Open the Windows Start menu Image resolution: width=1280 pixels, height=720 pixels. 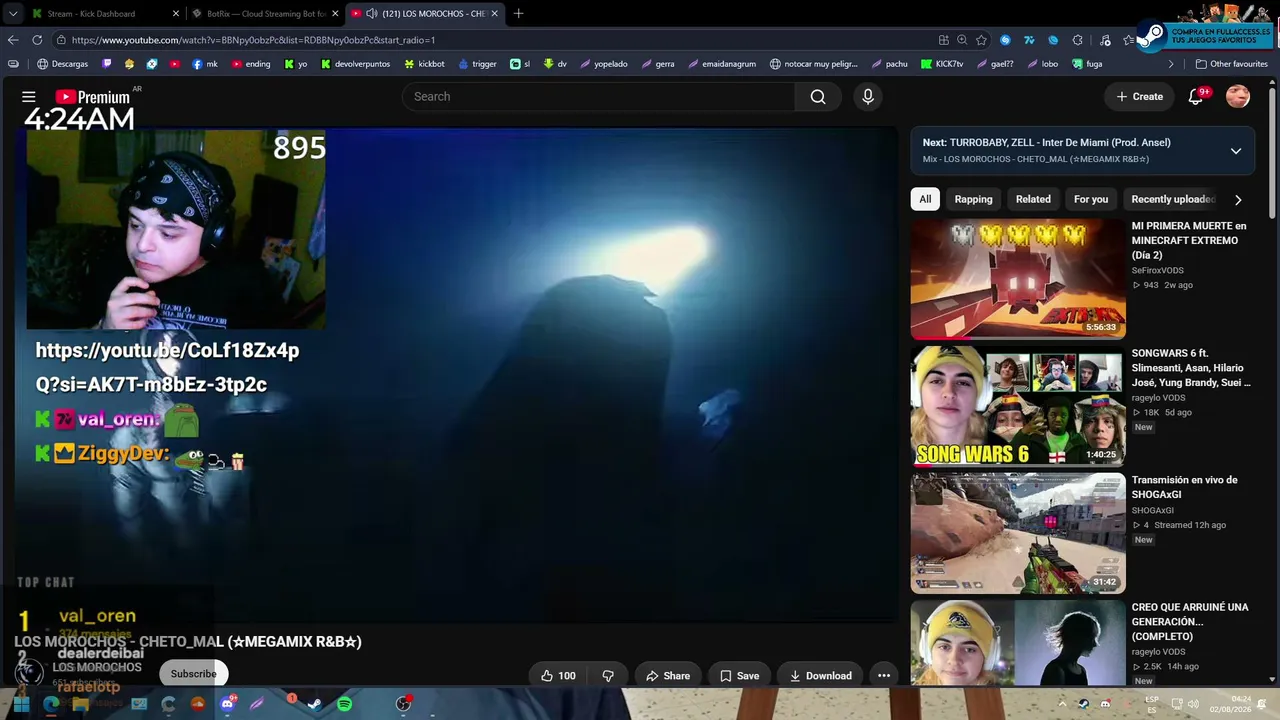tap(21, 704)
